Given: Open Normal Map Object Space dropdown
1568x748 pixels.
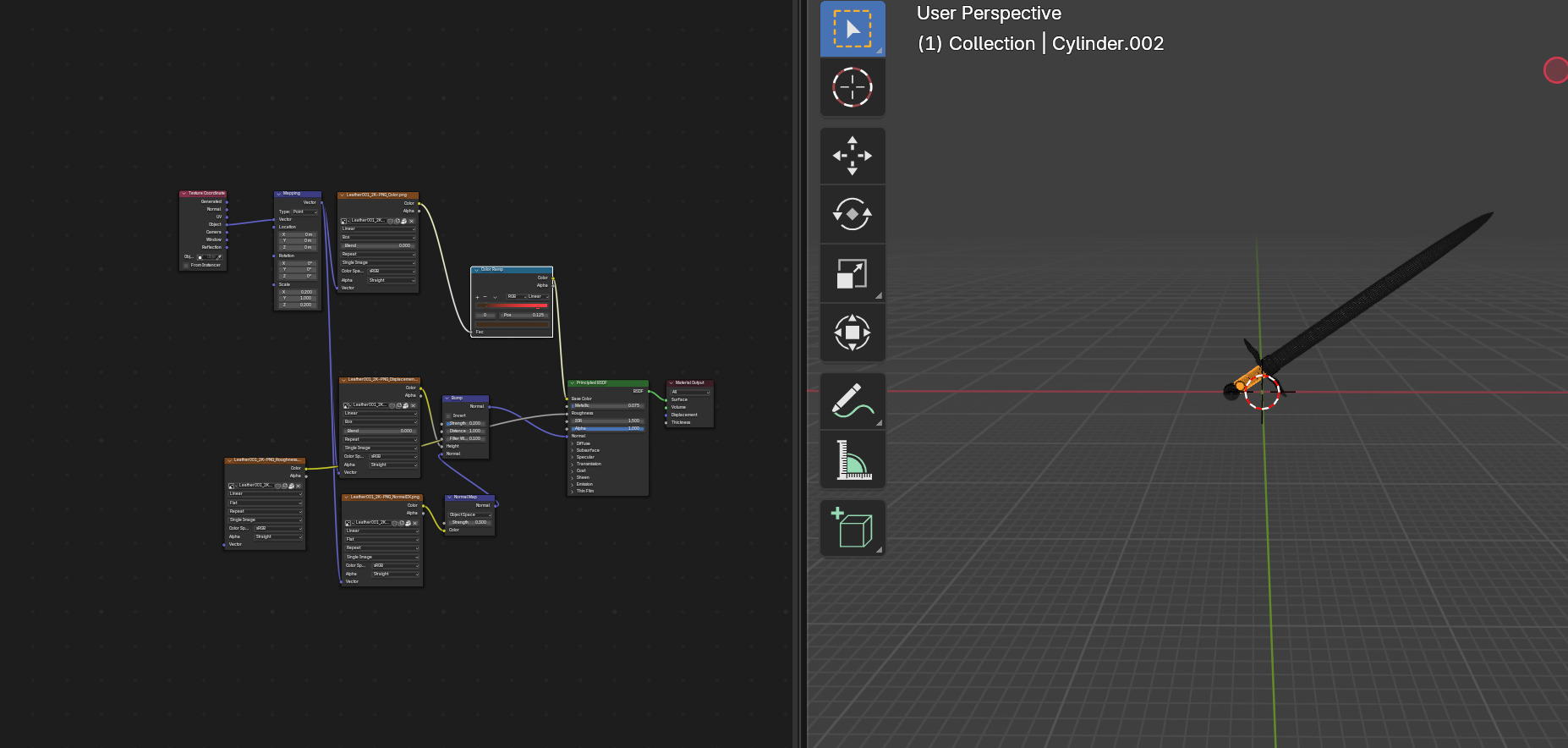Looking at the screenshot, I should click(469, 514).
